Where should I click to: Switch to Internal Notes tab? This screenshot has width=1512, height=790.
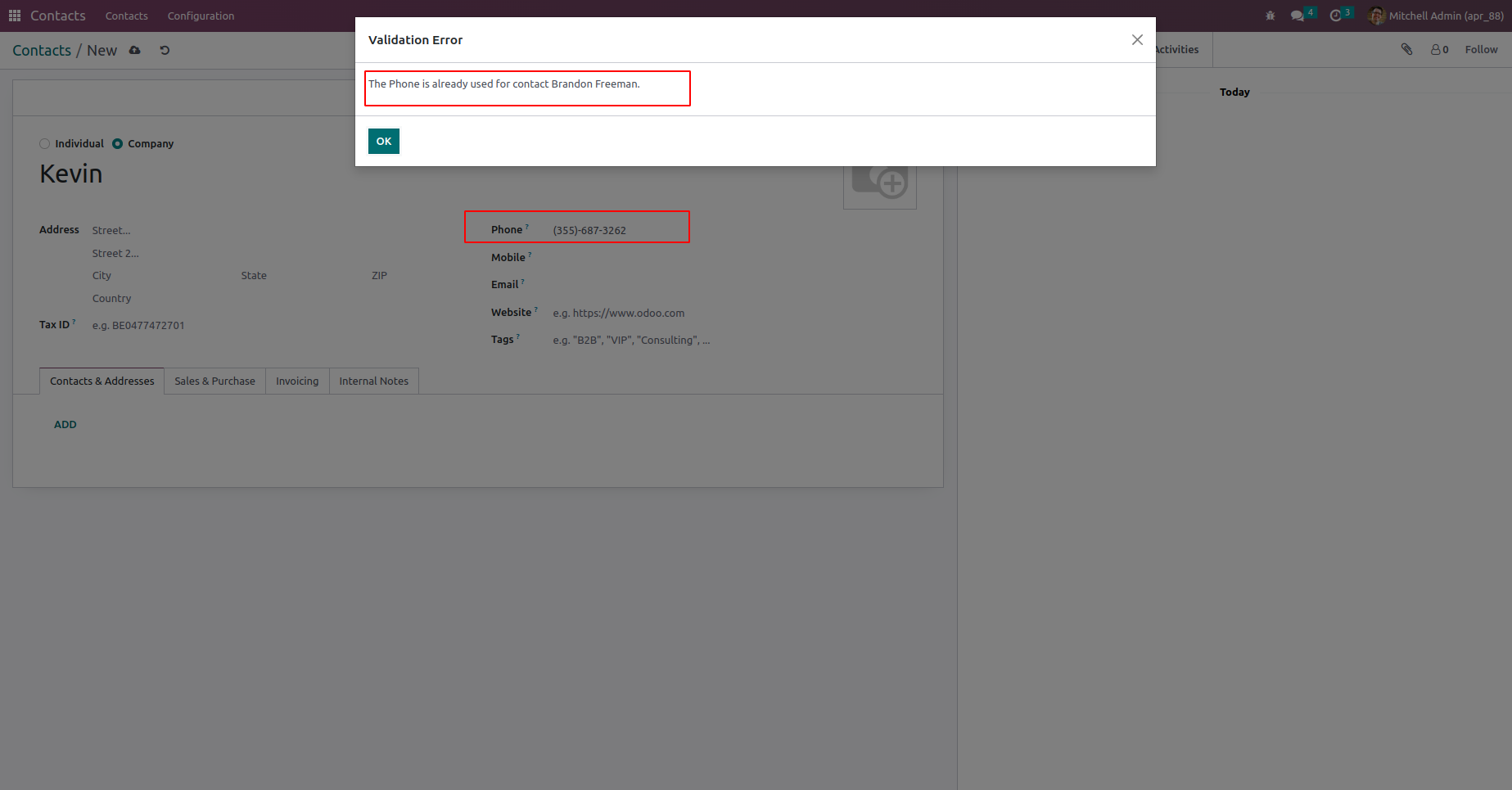(x=374, y=381)
